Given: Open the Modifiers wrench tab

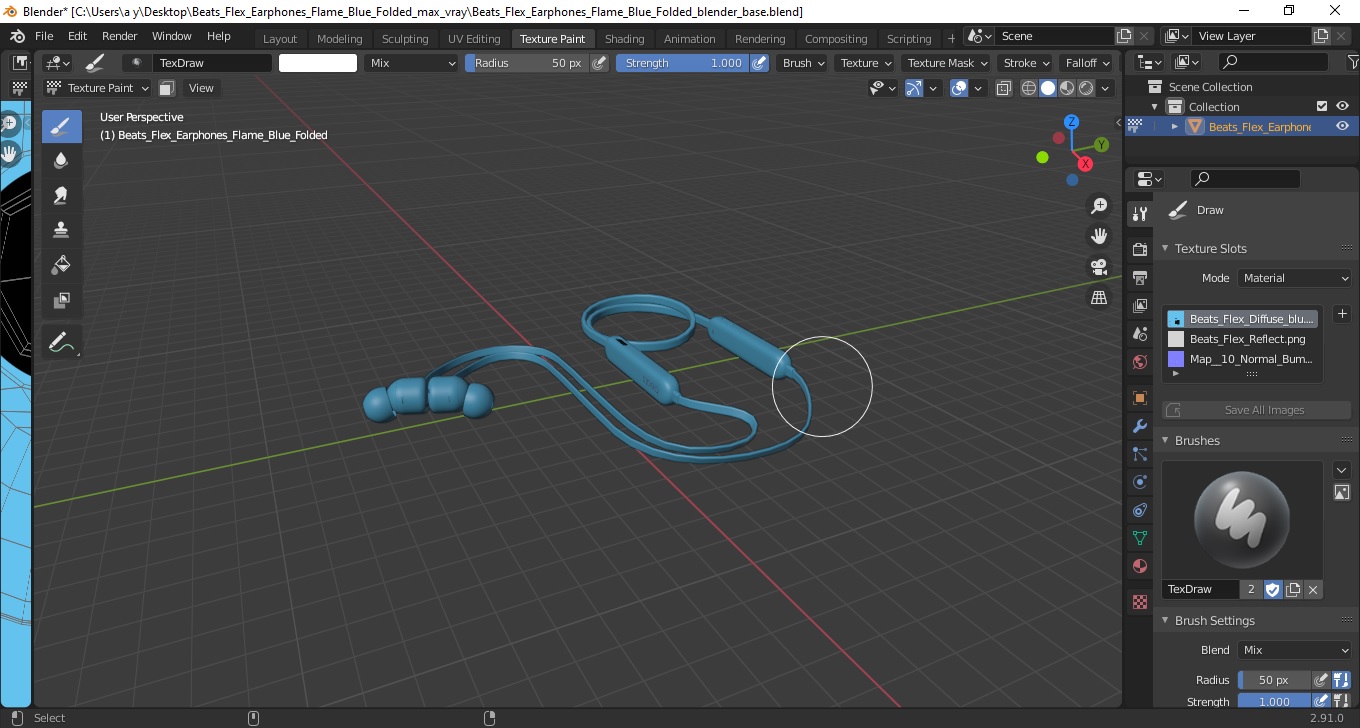Looking at the screenshot, I should pyautogui.click(x=1139, y=426).
